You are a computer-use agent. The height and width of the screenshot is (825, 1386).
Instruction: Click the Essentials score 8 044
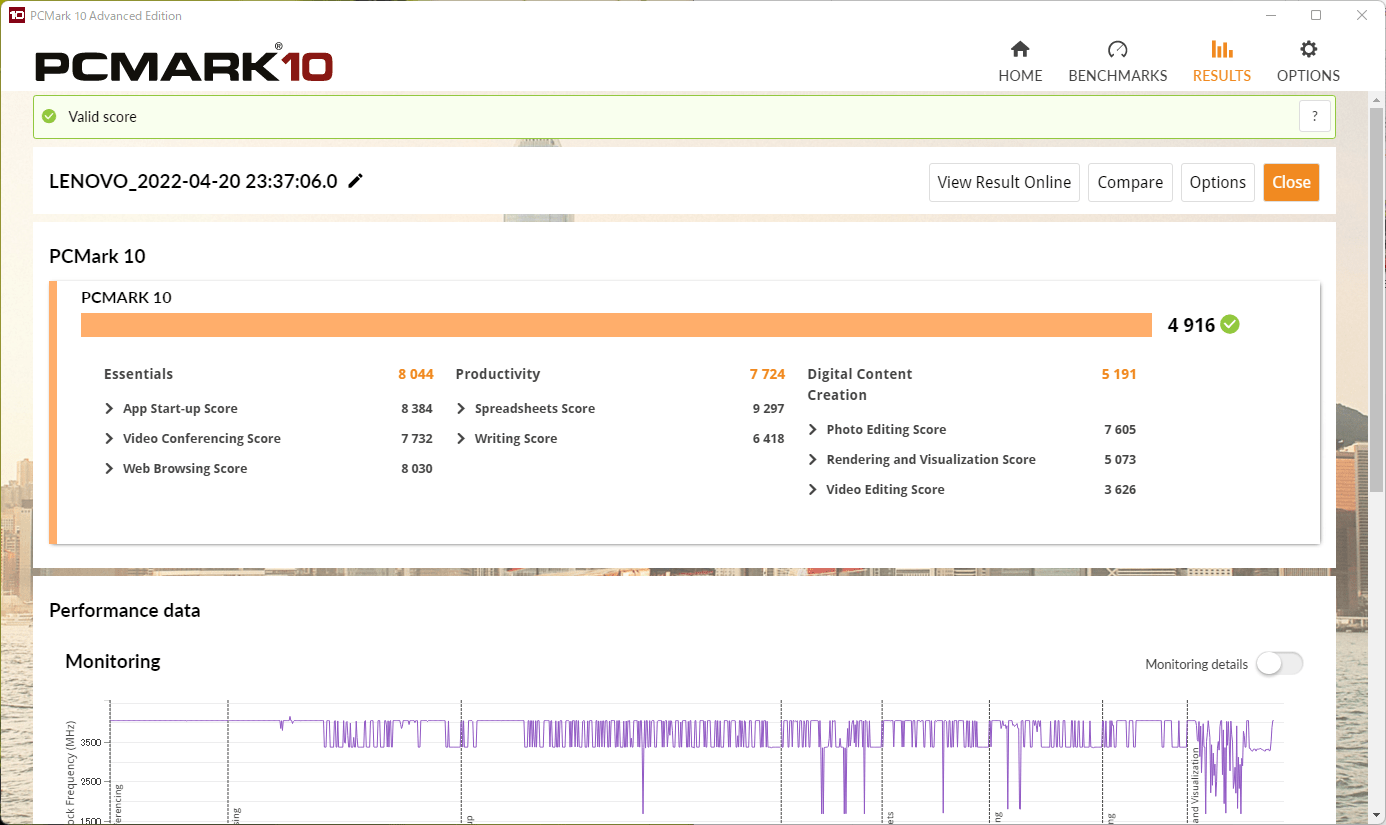[x=416, y=374]
